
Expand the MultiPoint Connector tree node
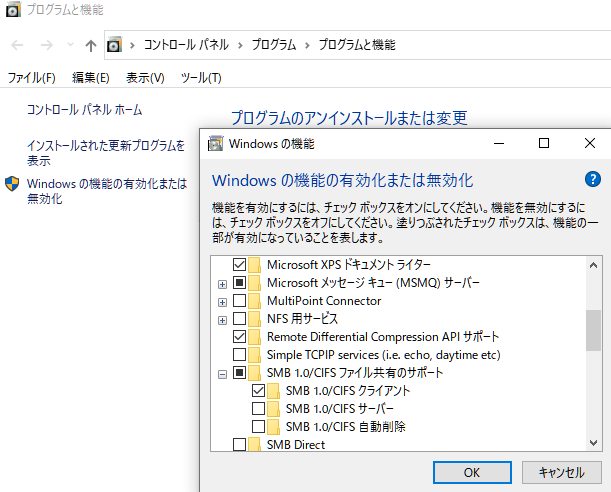tap(223, 302)
